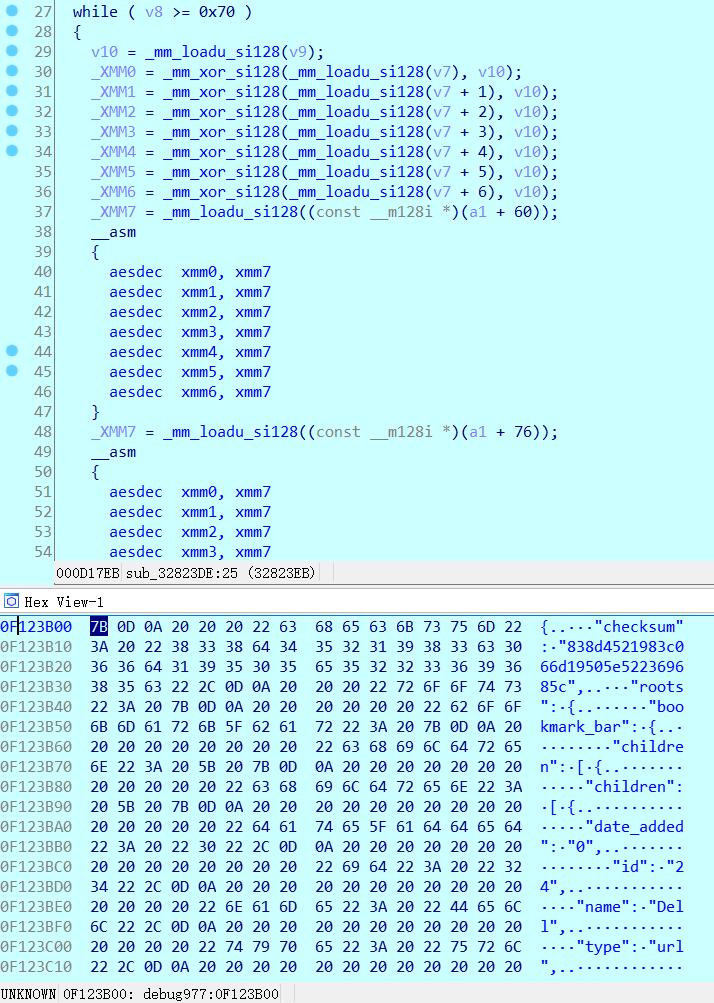The height and width of the screenshot is (1003, 714).
Task: Click the 'while ( v8 >= 0x70 )' statement
Action: [162, 12]
